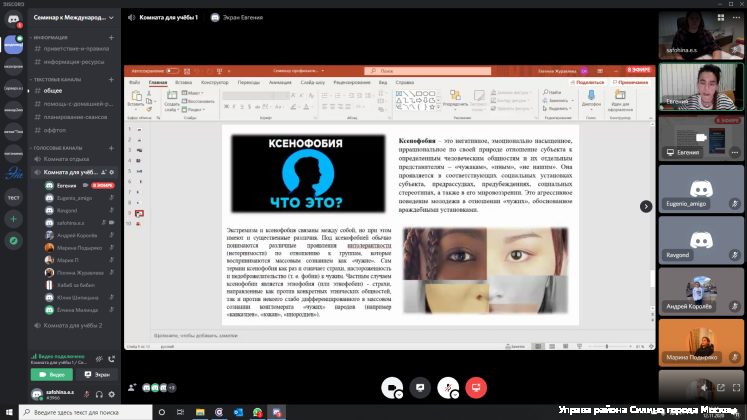This screenshot has width=747, height=420.
Task: Select Евгения webcam video tile
Action: [701, 87]
